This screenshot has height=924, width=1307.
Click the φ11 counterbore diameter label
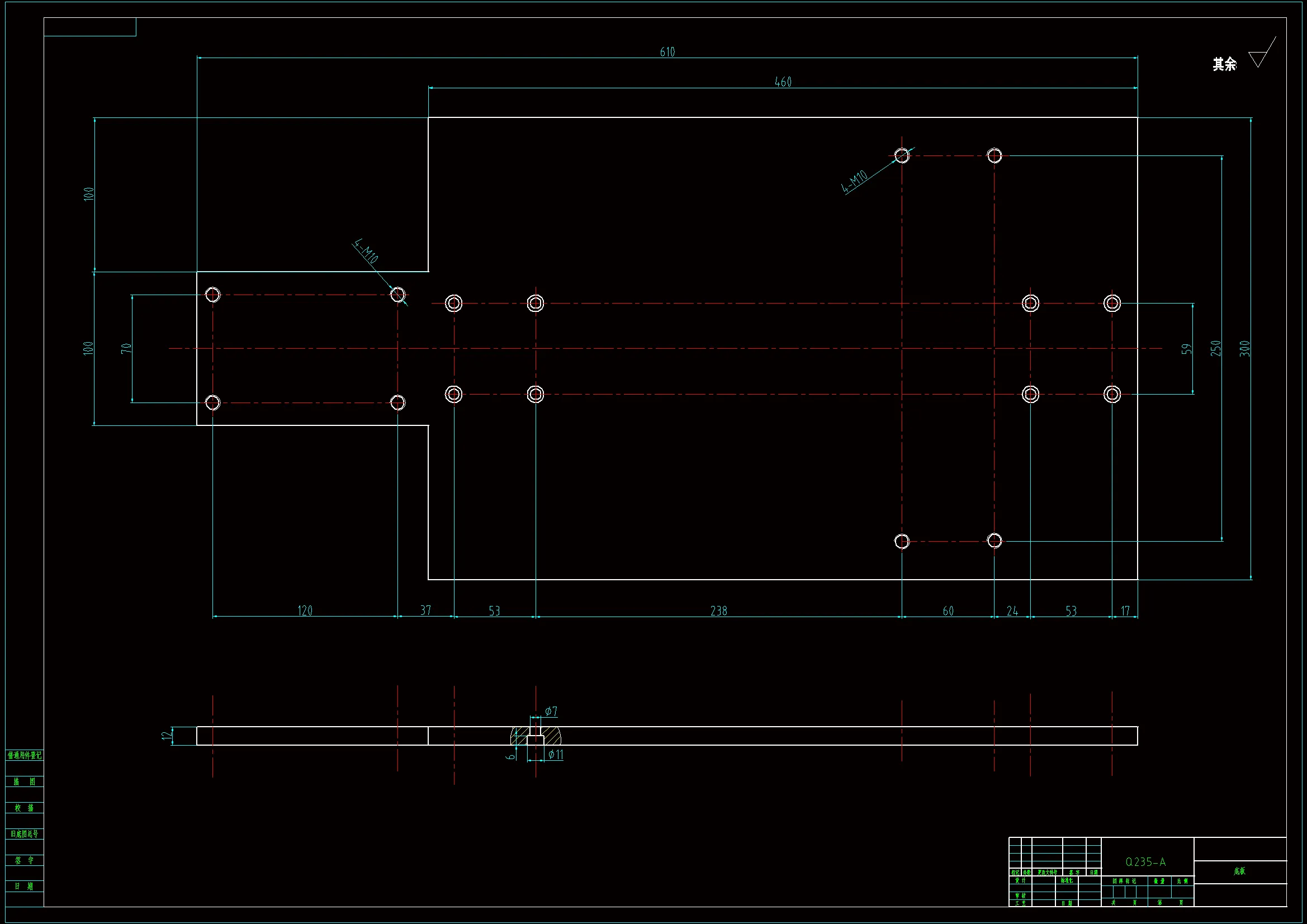point(556,755)
